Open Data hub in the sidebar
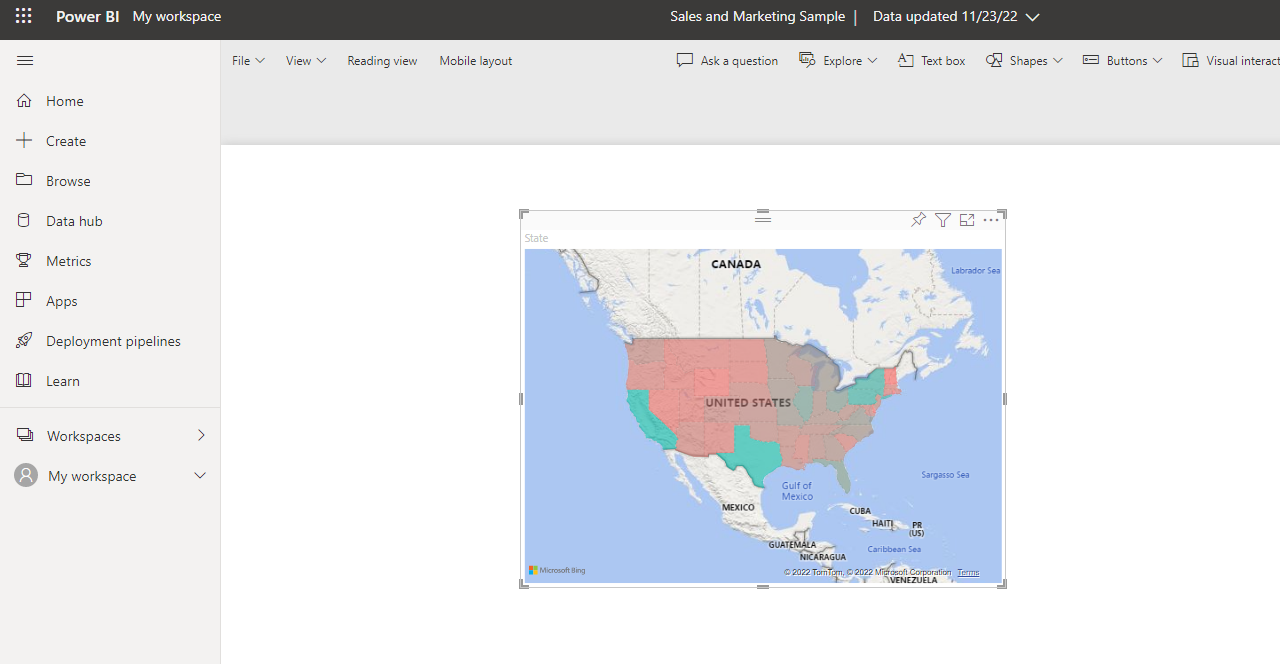Viewport: 1280px width, 664px height. pyautogui.click(x=110, y=221)
